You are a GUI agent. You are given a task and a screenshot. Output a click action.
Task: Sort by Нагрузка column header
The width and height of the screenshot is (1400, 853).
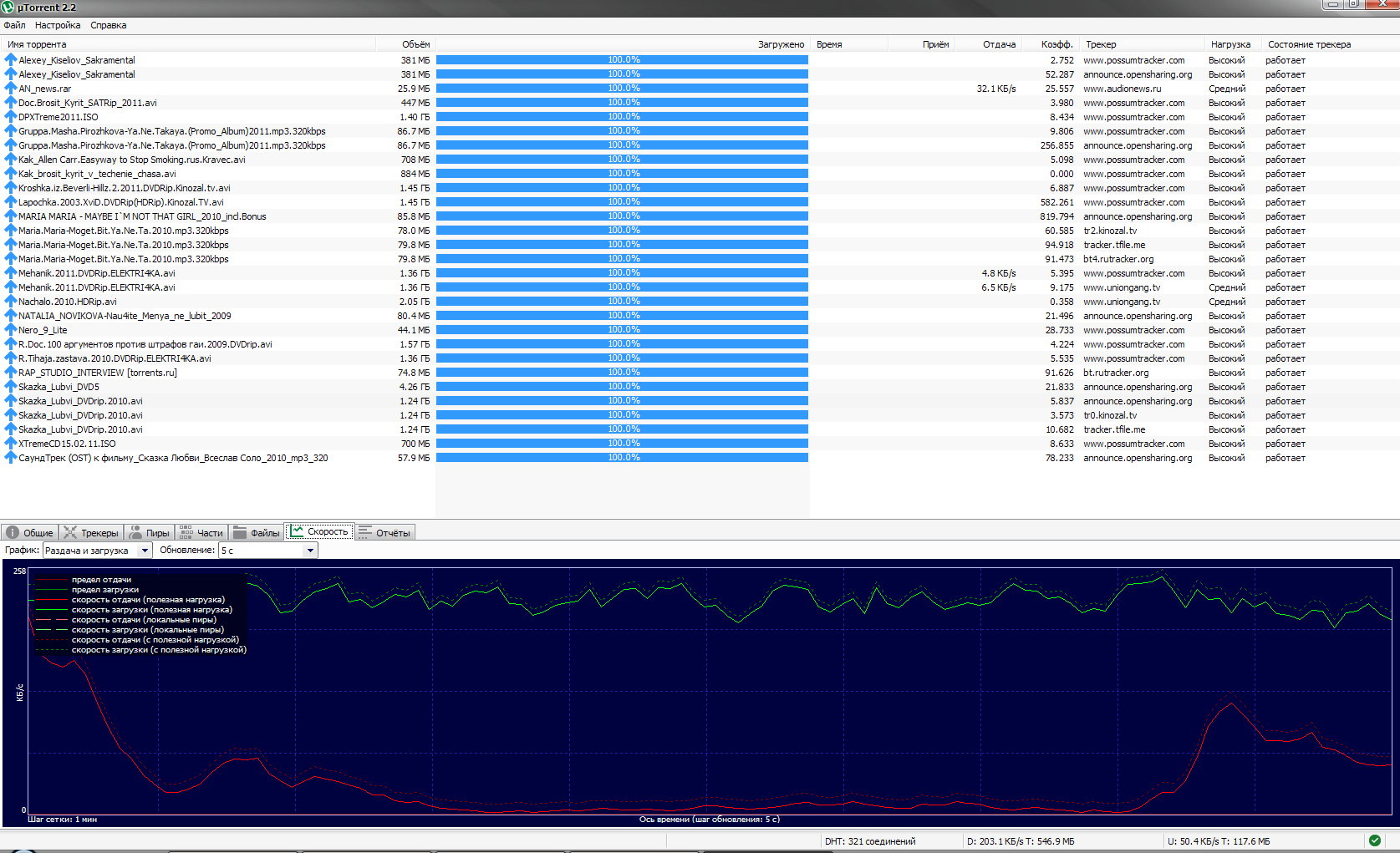point(1234,44)
